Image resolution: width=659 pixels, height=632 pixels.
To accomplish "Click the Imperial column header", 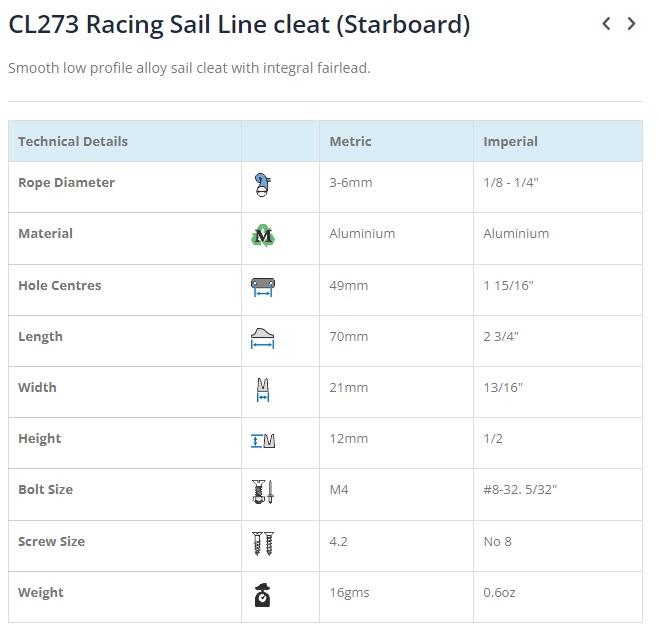I will click(510, 142).
